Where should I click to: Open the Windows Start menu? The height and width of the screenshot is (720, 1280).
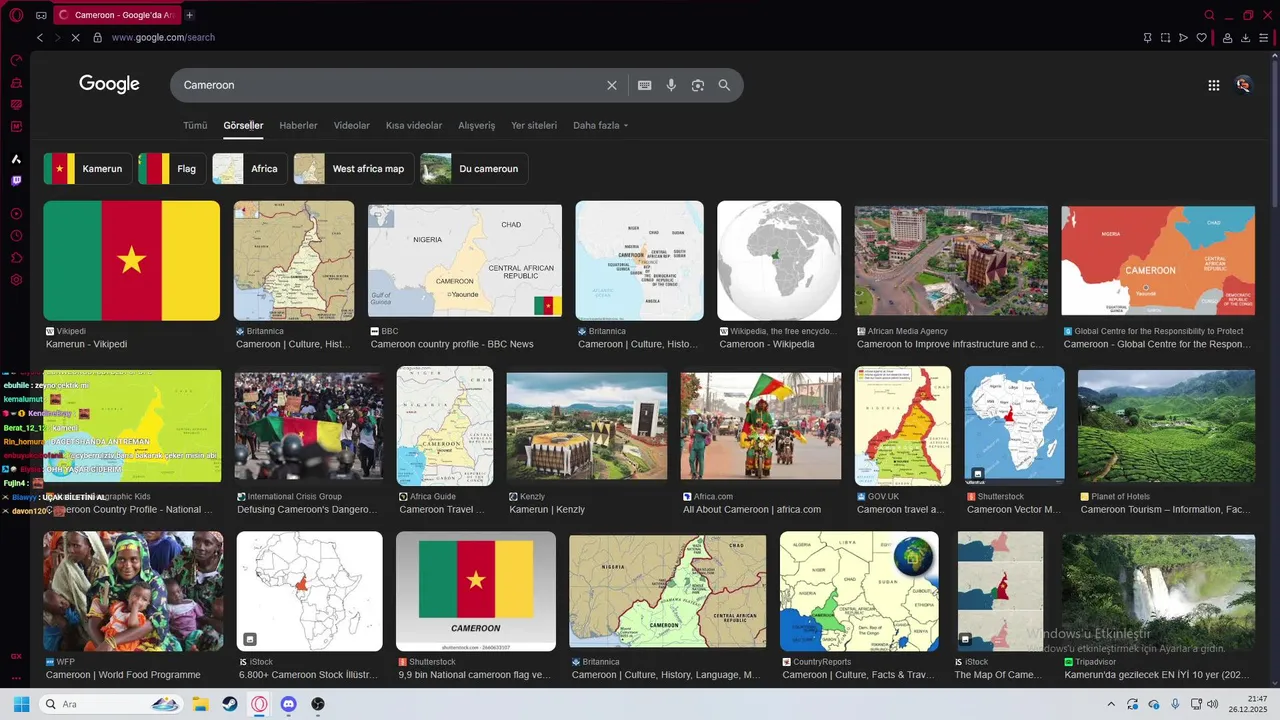pos(21,704)
